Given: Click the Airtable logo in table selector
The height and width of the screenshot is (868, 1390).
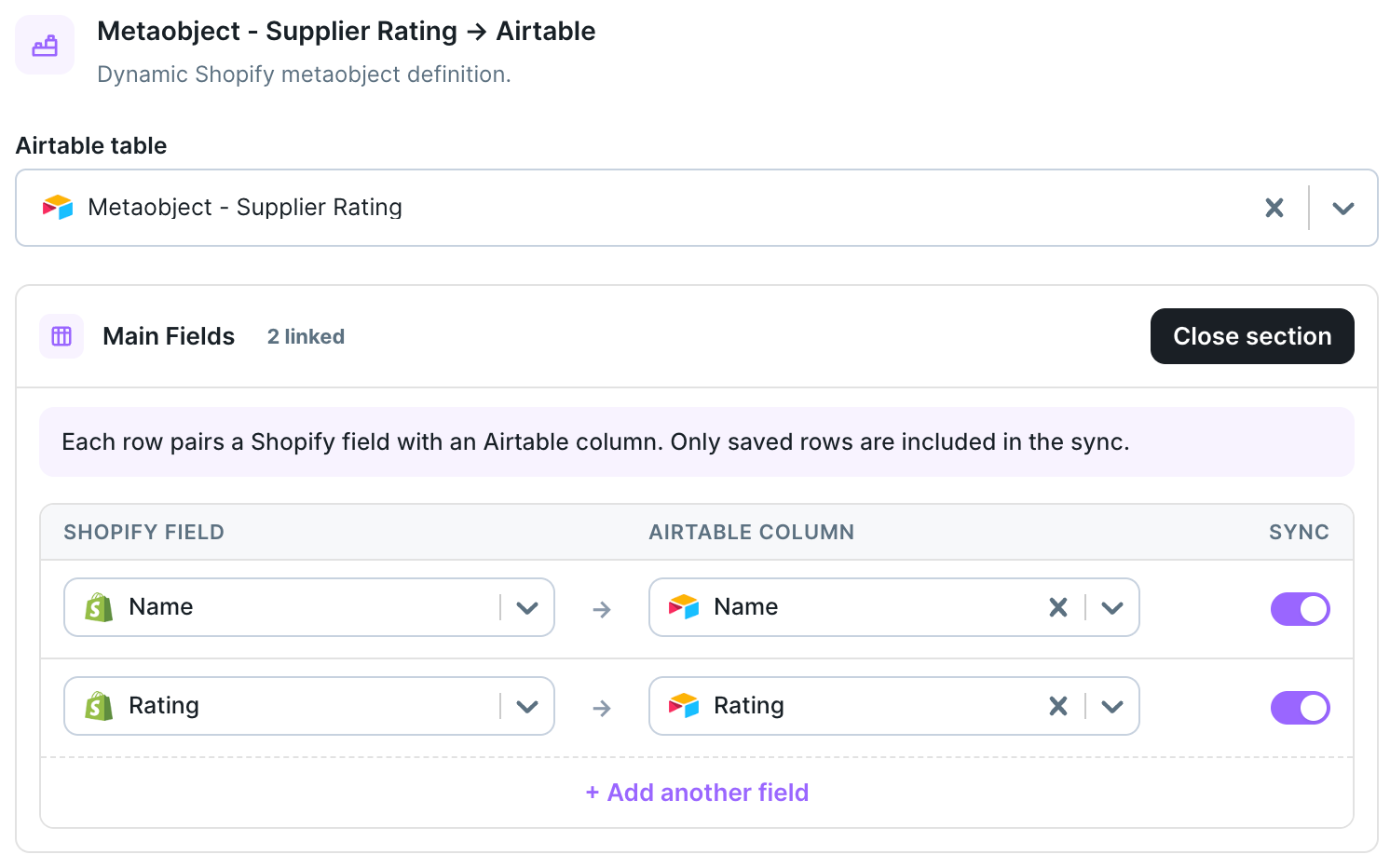Looking at the screenshot, I should pos(58,207).
